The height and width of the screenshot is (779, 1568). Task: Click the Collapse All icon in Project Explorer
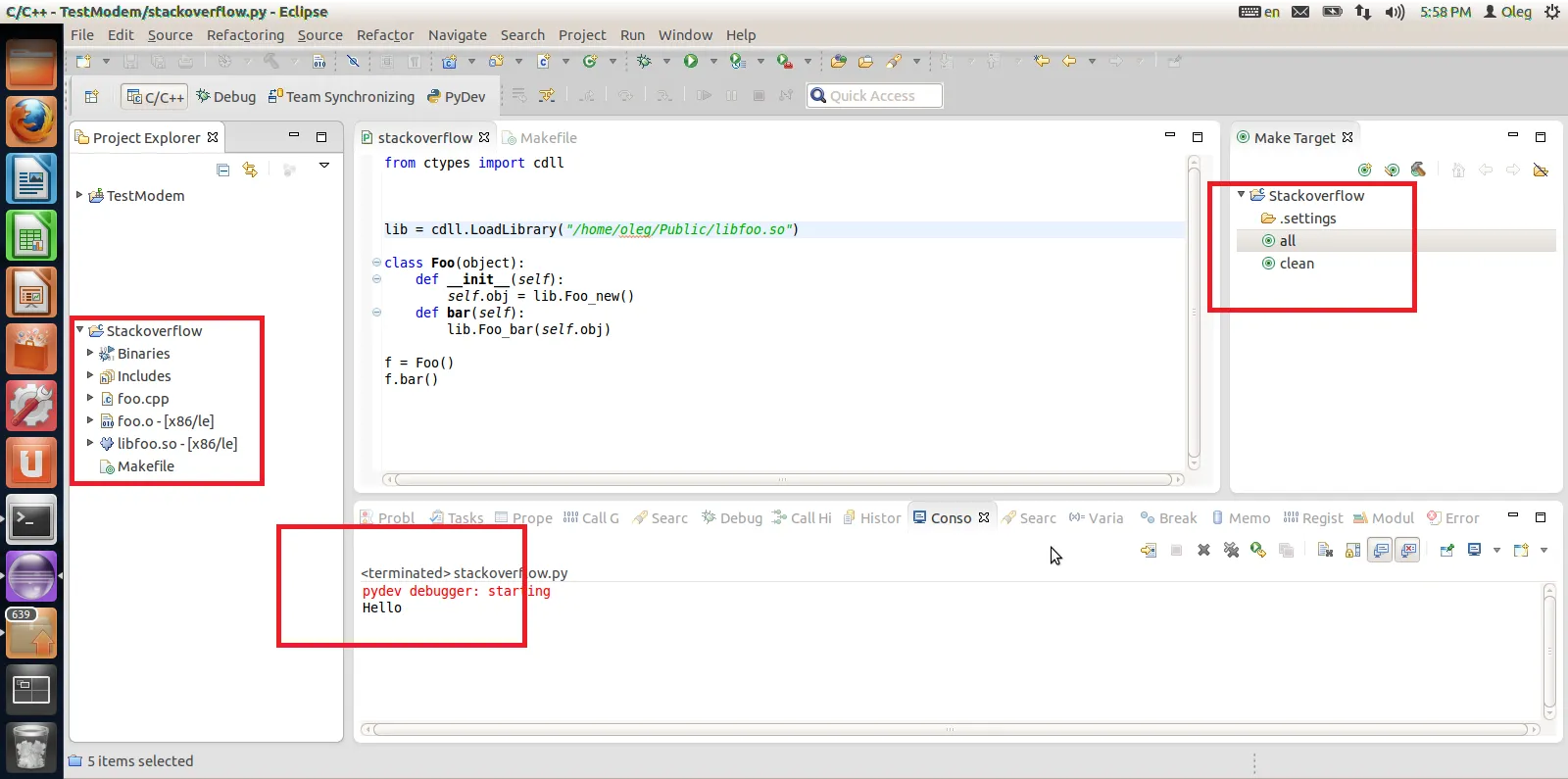[x=223, y=170]
